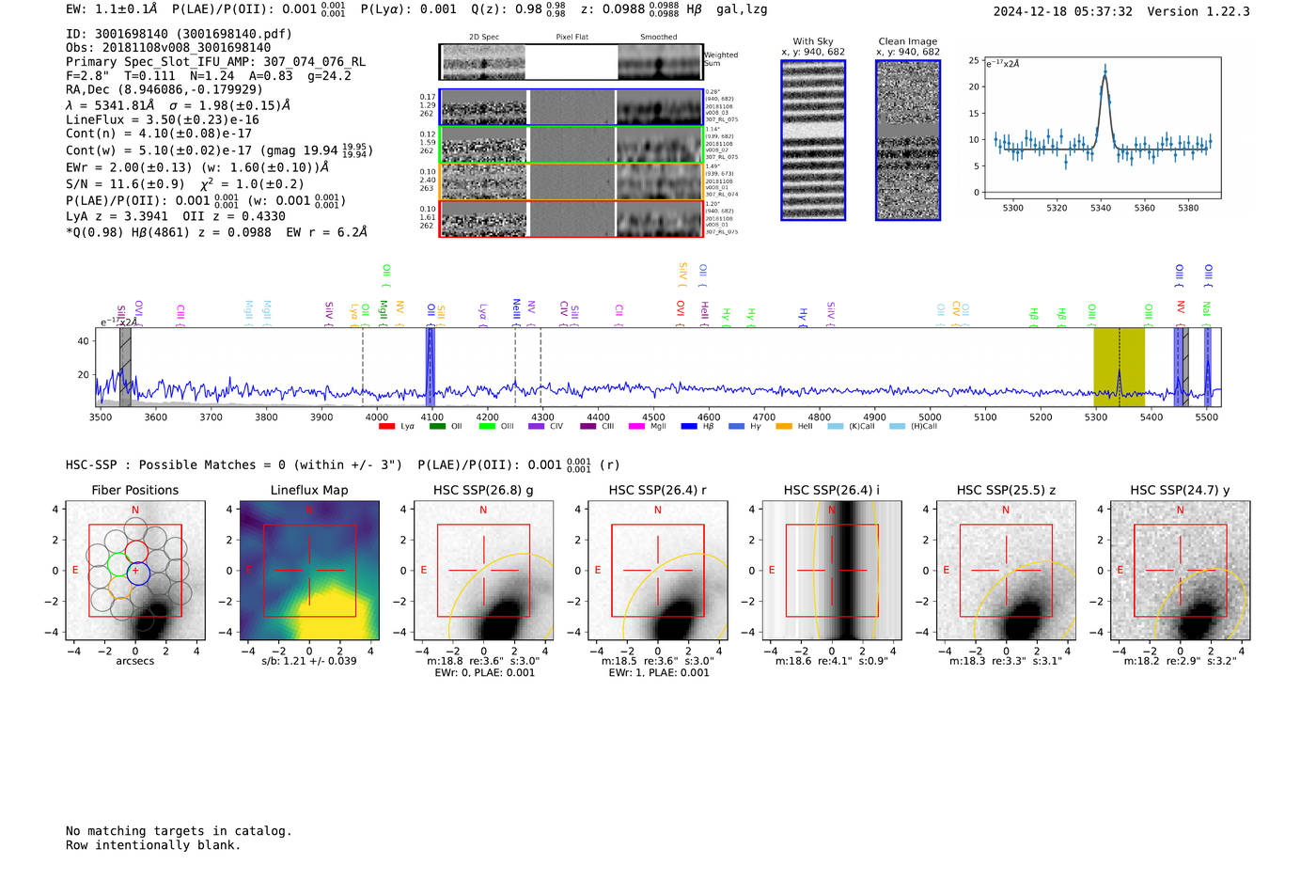
Task: Select the HSC SSP(26.8) g image
Action: point(483,571)
